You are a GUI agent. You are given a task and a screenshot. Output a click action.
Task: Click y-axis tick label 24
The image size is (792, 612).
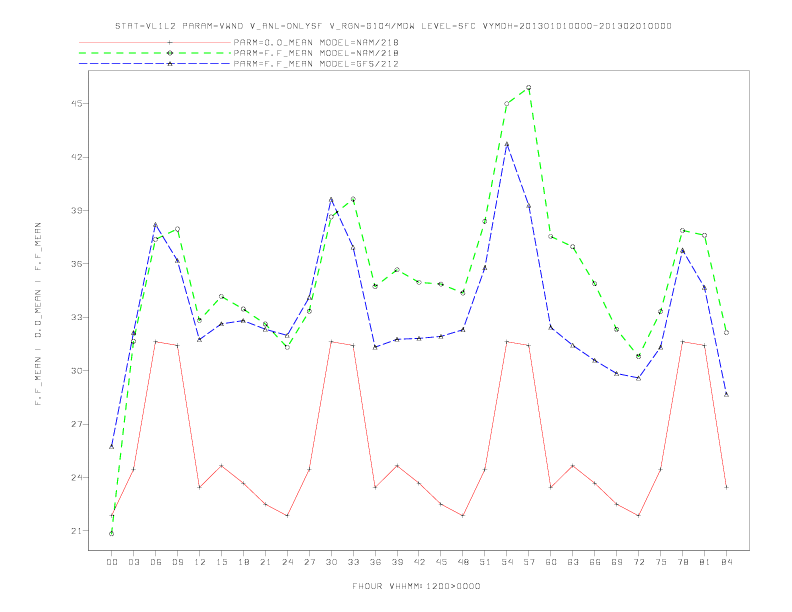(x=76, y=477)
